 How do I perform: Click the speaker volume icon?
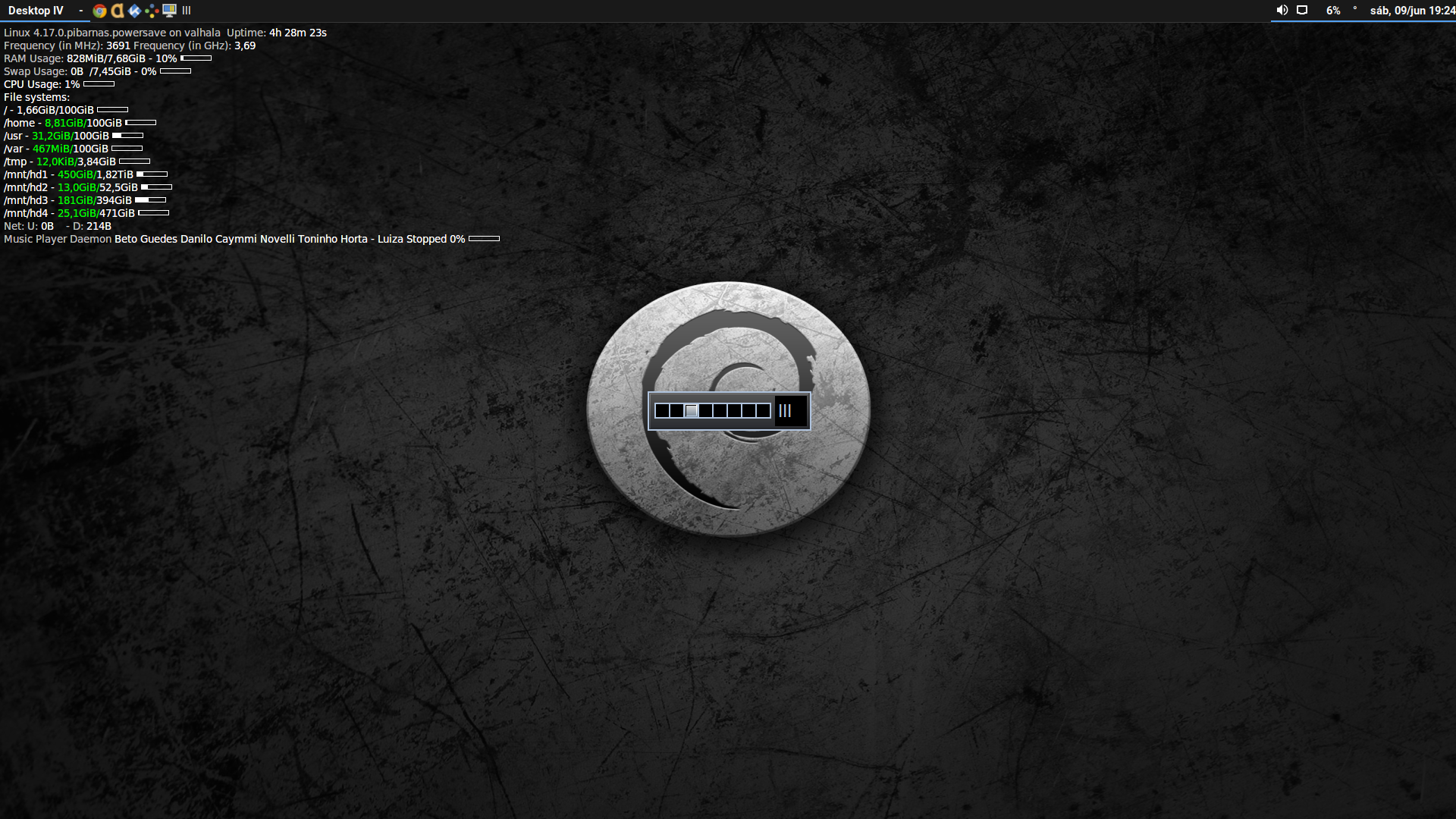(1282, 11)
